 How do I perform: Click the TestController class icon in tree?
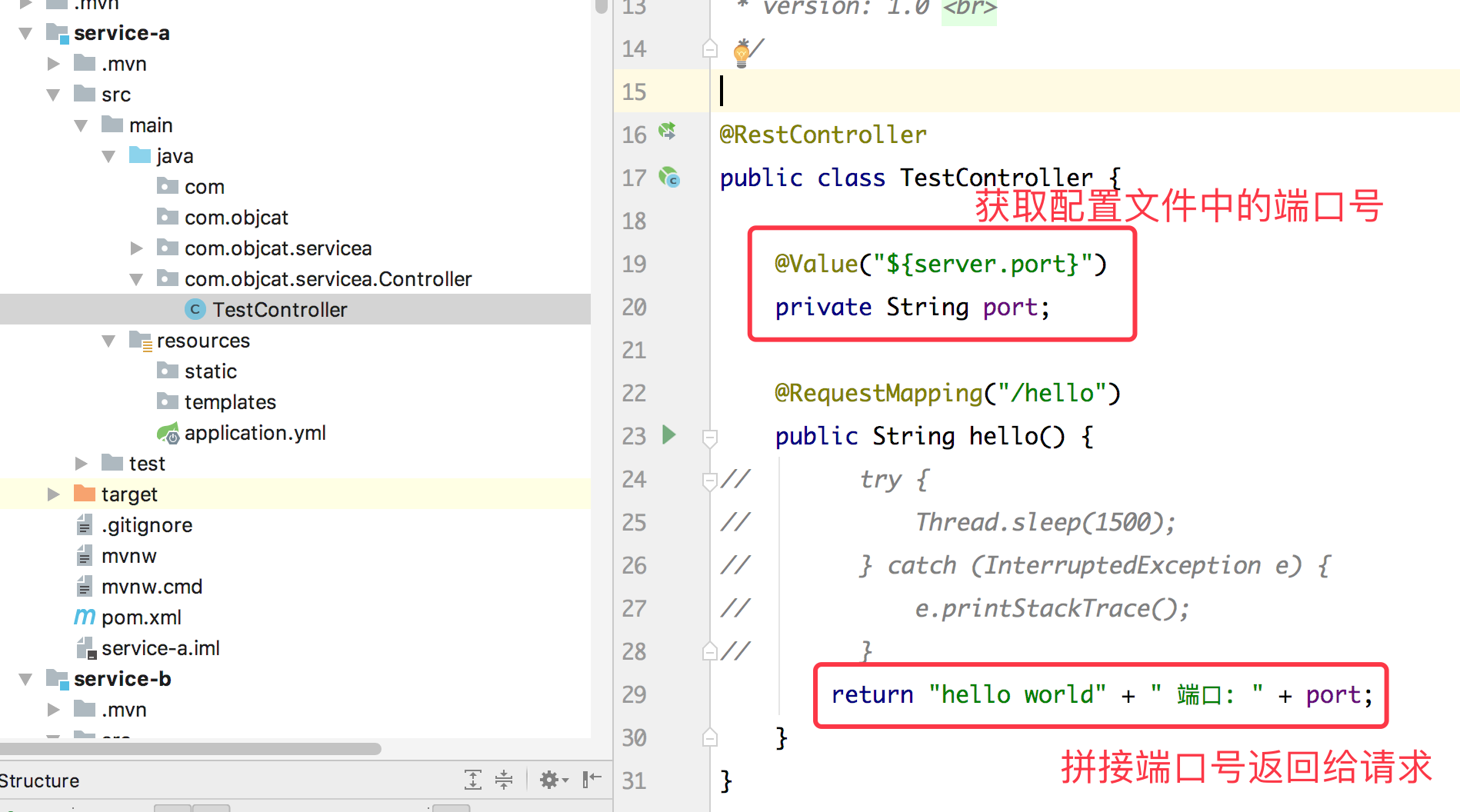pyautogui.click(x=195, y=309)
